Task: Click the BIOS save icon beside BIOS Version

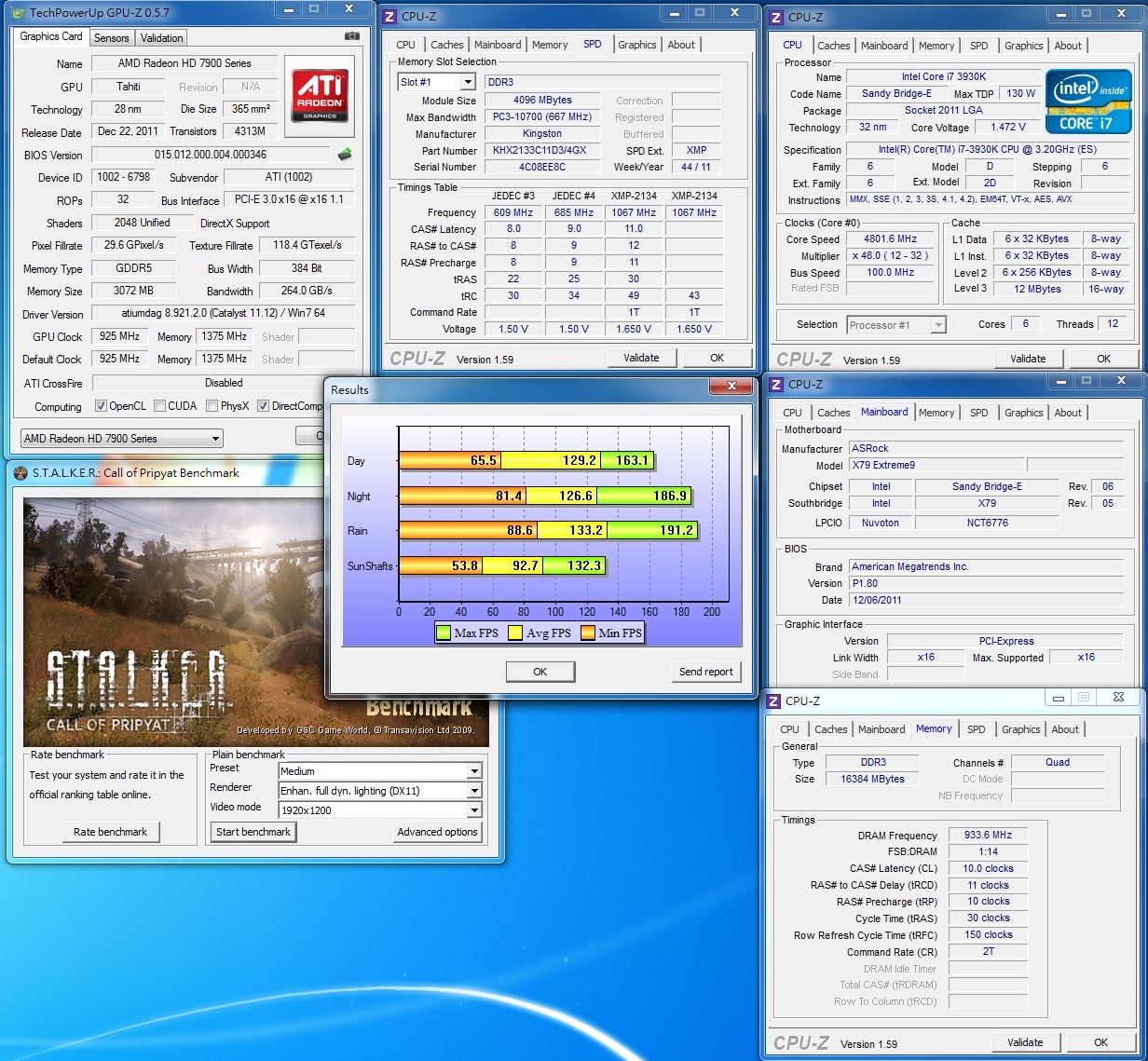Action: tap(345, 155)
